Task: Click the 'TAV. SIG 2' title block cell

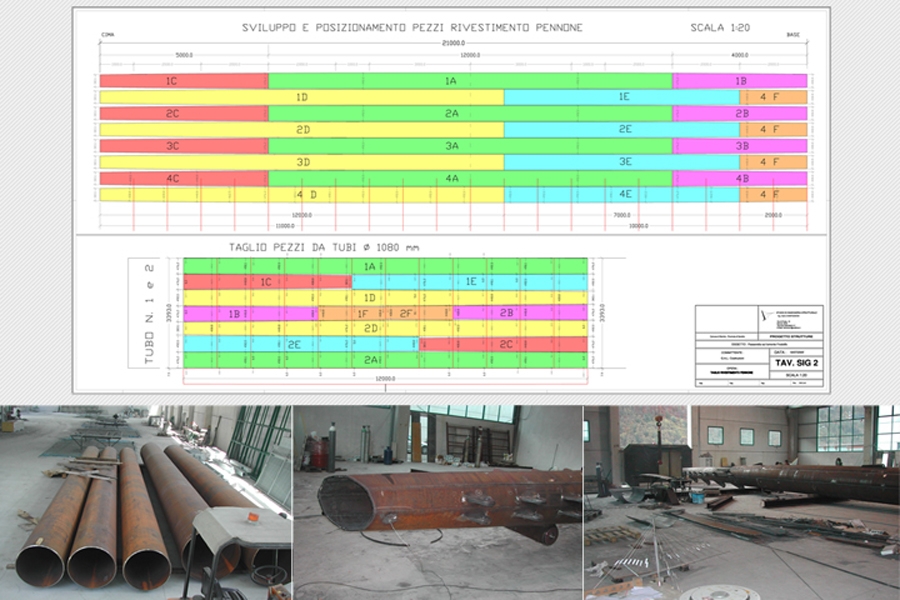Action: (x=797, y=363)
